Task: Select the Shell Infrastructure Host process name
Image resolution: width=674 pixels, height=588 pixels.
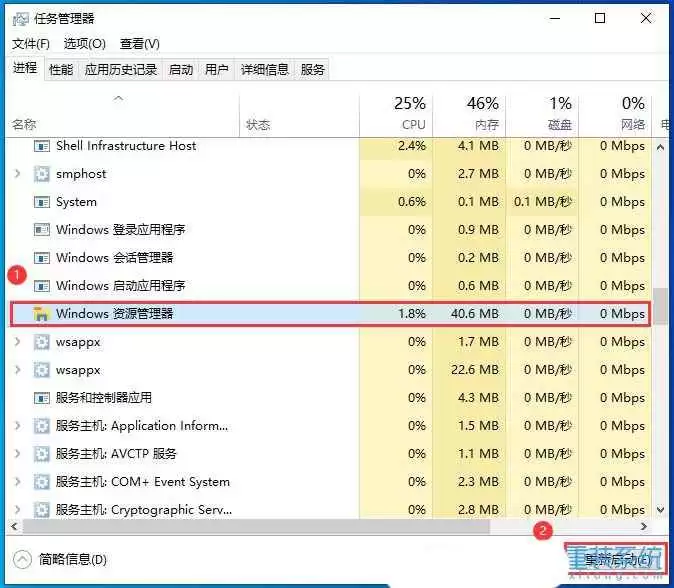Action: click(126, 146)
